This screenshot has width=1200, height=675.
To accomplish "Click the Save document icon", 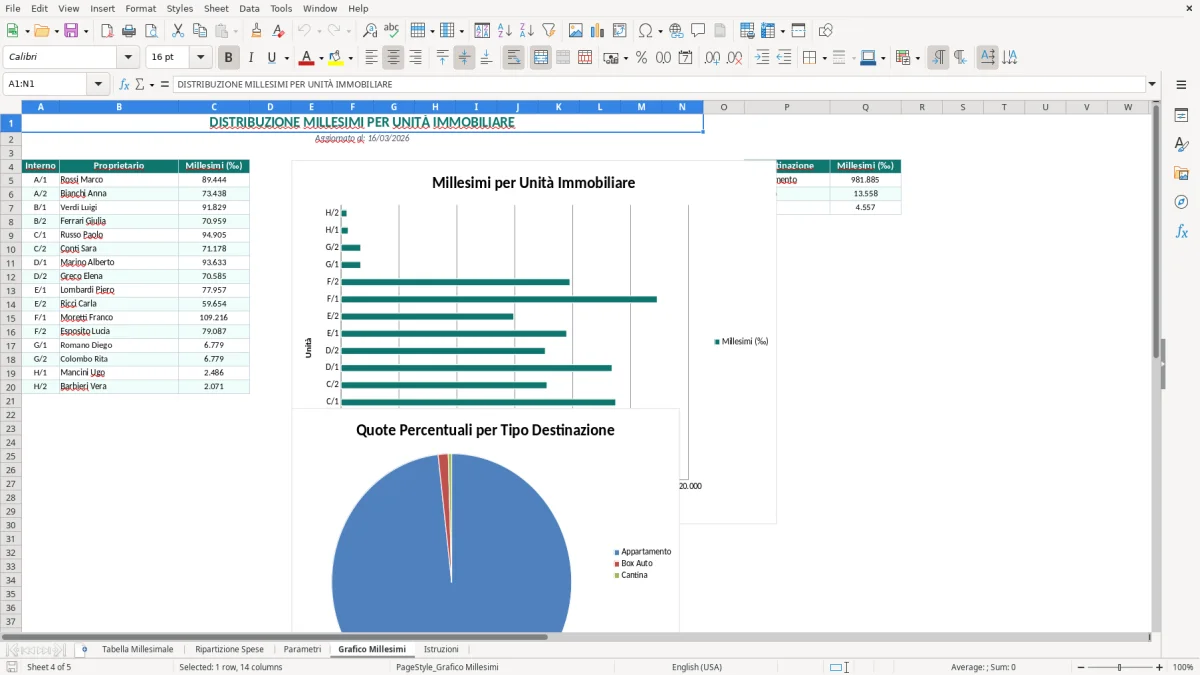I will coord(71,31).
